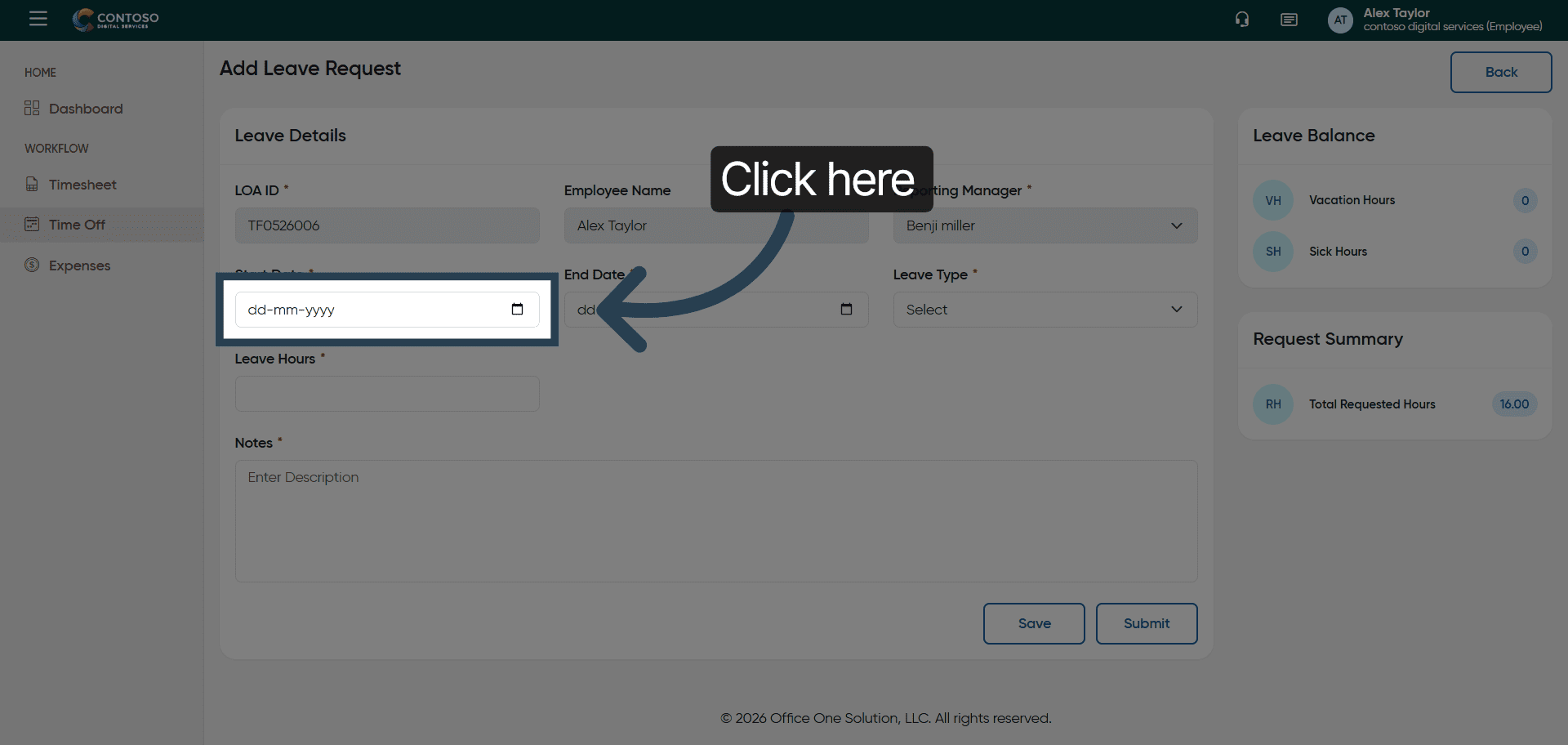Image resolution: width=1568 pixels, height=745 pixels.
Task: Focus the Notes description text area
Action: click(x=715, y=521)
